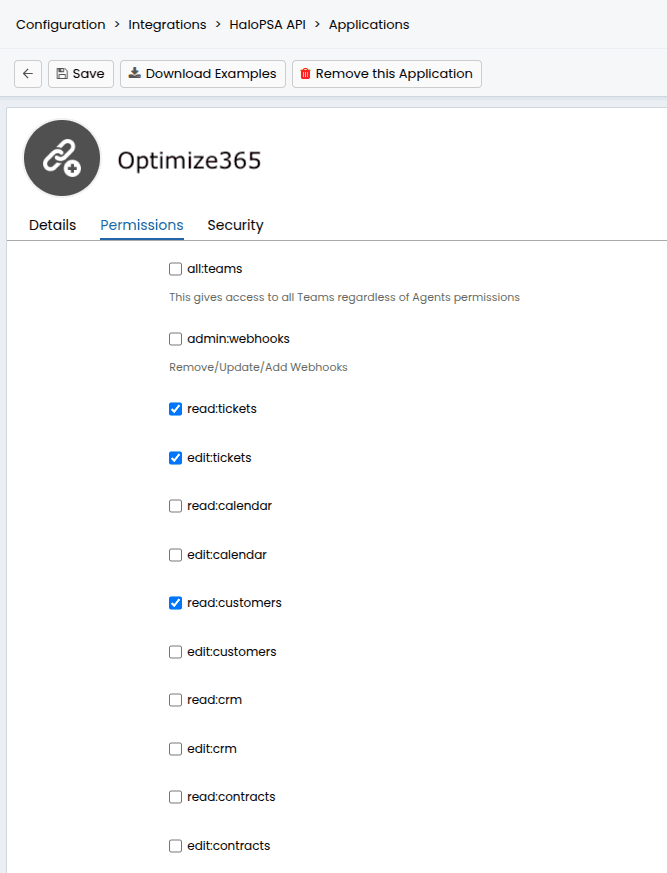Click Remove this Application button
Screen dimensions: 667x873
(387, 74)
